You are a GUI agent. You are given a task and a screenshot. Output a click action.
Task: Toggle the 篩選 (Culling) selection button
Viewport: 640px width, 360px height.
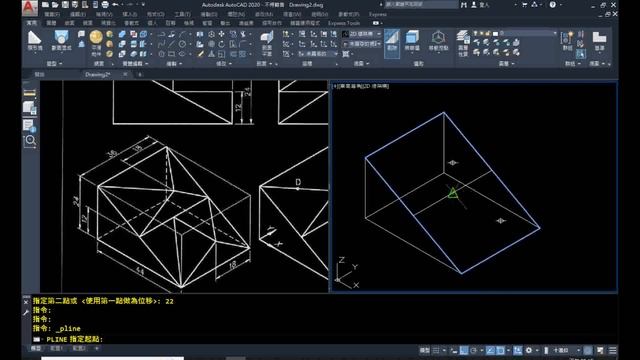392,43
